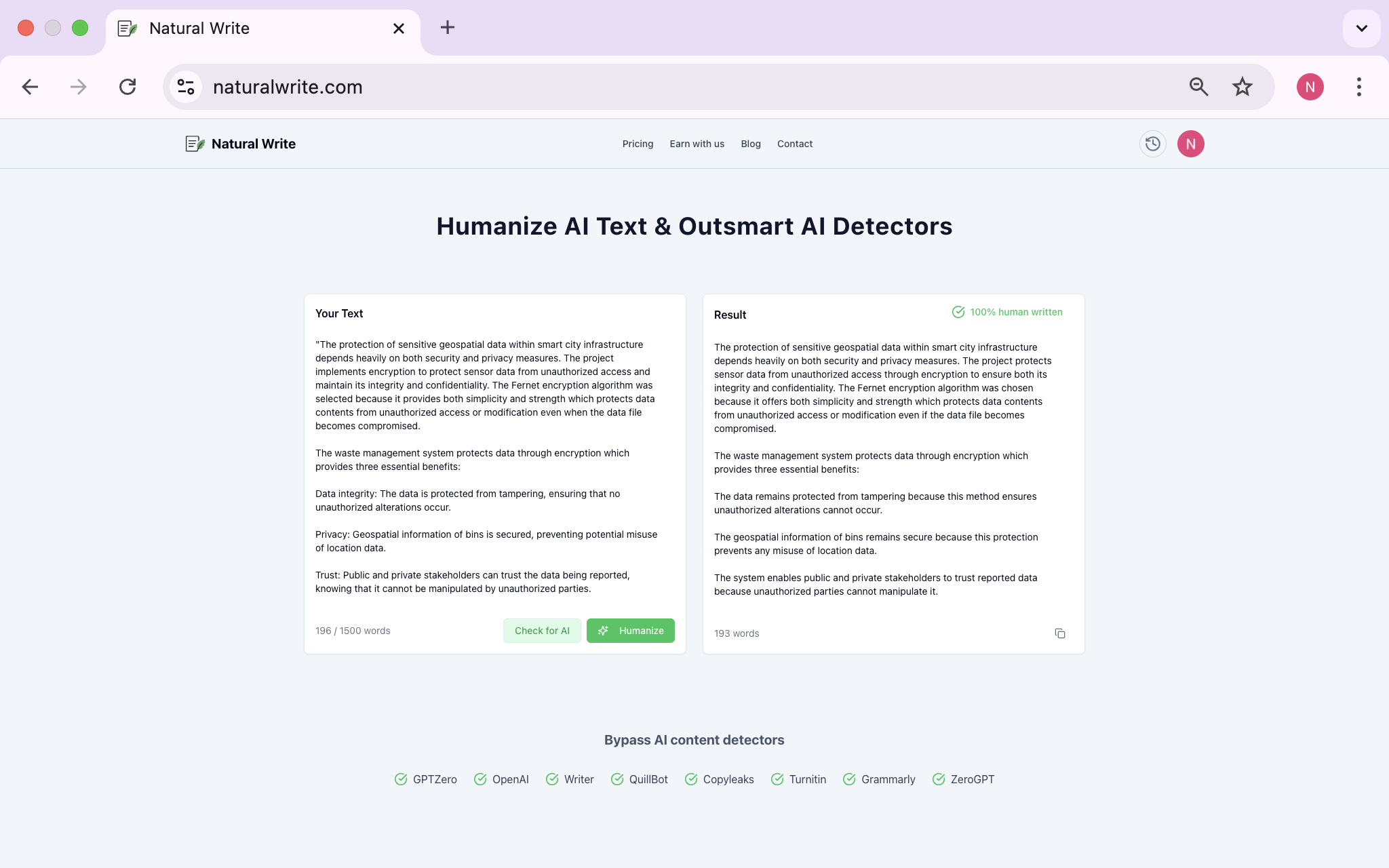
Task: Open Chrome profile N avatar
Action: pyautogui.click(x=1310, y=87)
